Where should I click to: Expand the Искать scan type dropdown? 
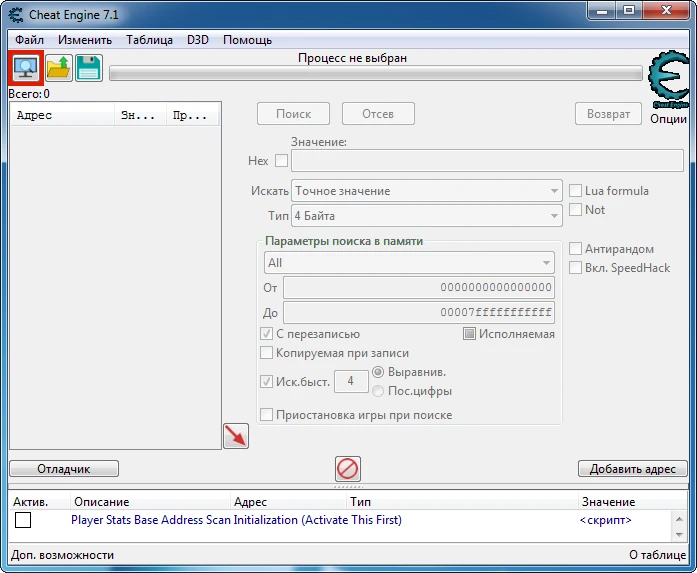(427, 191)
